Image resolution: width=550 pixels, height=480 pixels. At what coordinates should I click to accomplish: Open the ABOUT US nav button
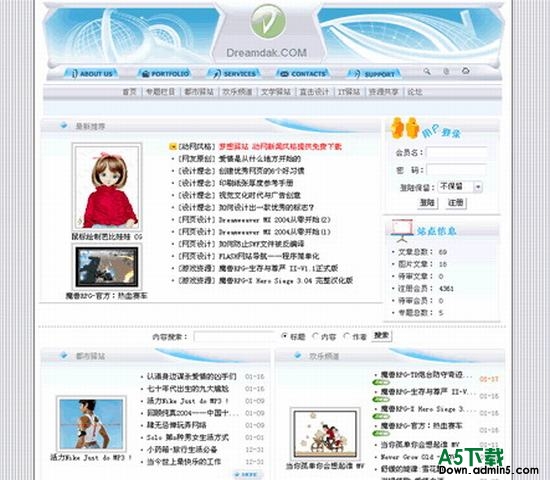tap(92, 74)
